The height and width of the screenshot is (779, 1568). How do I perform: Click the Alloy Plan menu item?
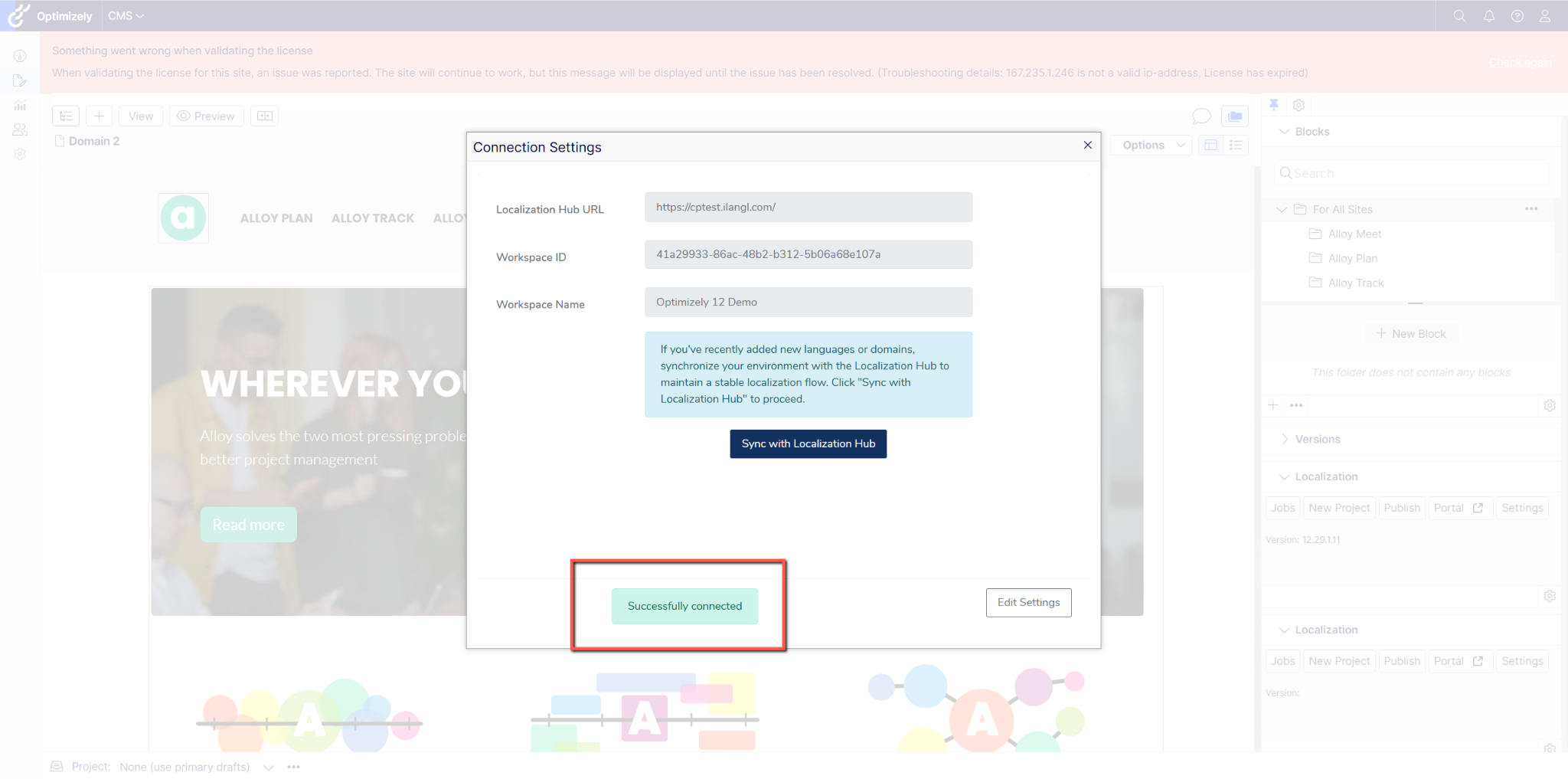coord(276,218)
